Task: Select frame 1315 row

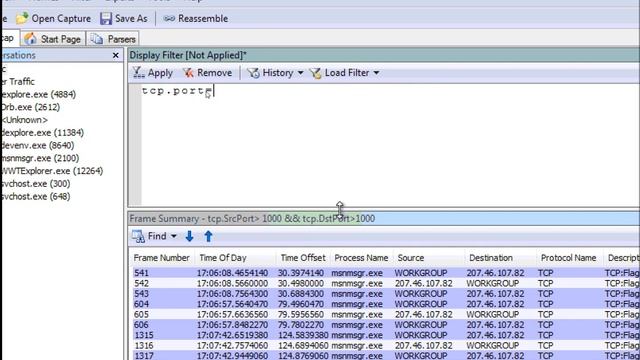Action: (386, 335)
